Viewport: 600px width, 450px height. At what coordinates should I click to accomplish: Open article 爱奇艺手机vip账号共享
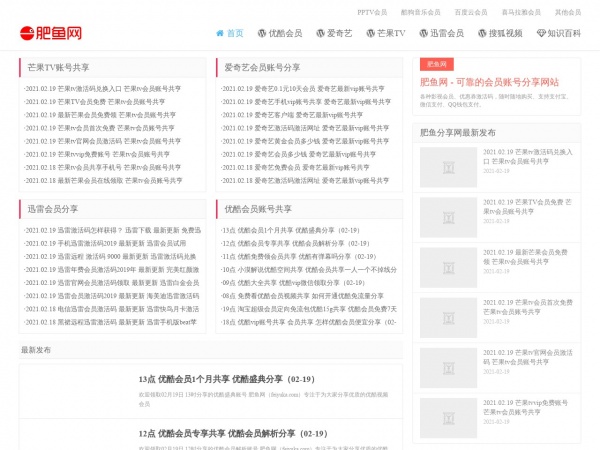[x=306, y=102]
